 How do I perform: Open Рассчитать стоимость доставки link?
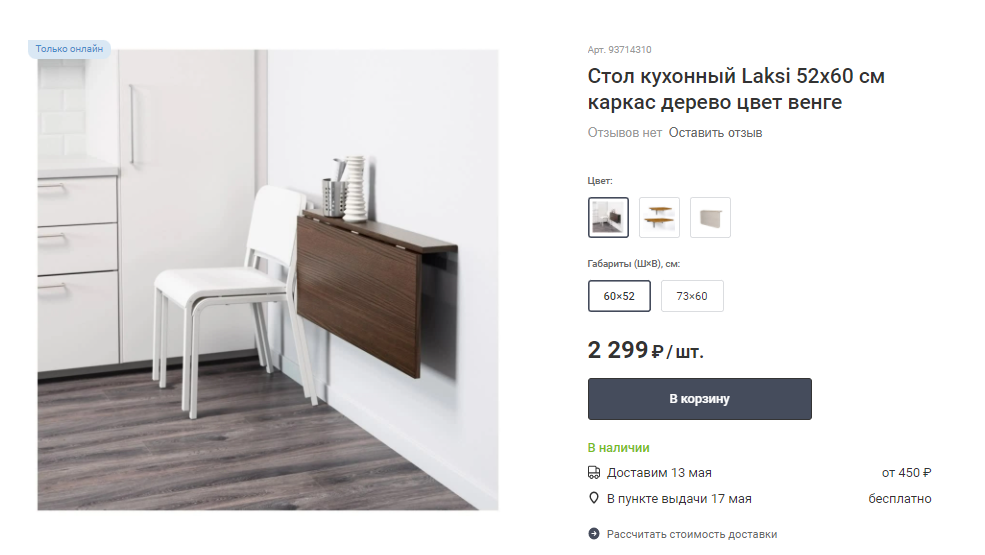click(x=692, y=534)
